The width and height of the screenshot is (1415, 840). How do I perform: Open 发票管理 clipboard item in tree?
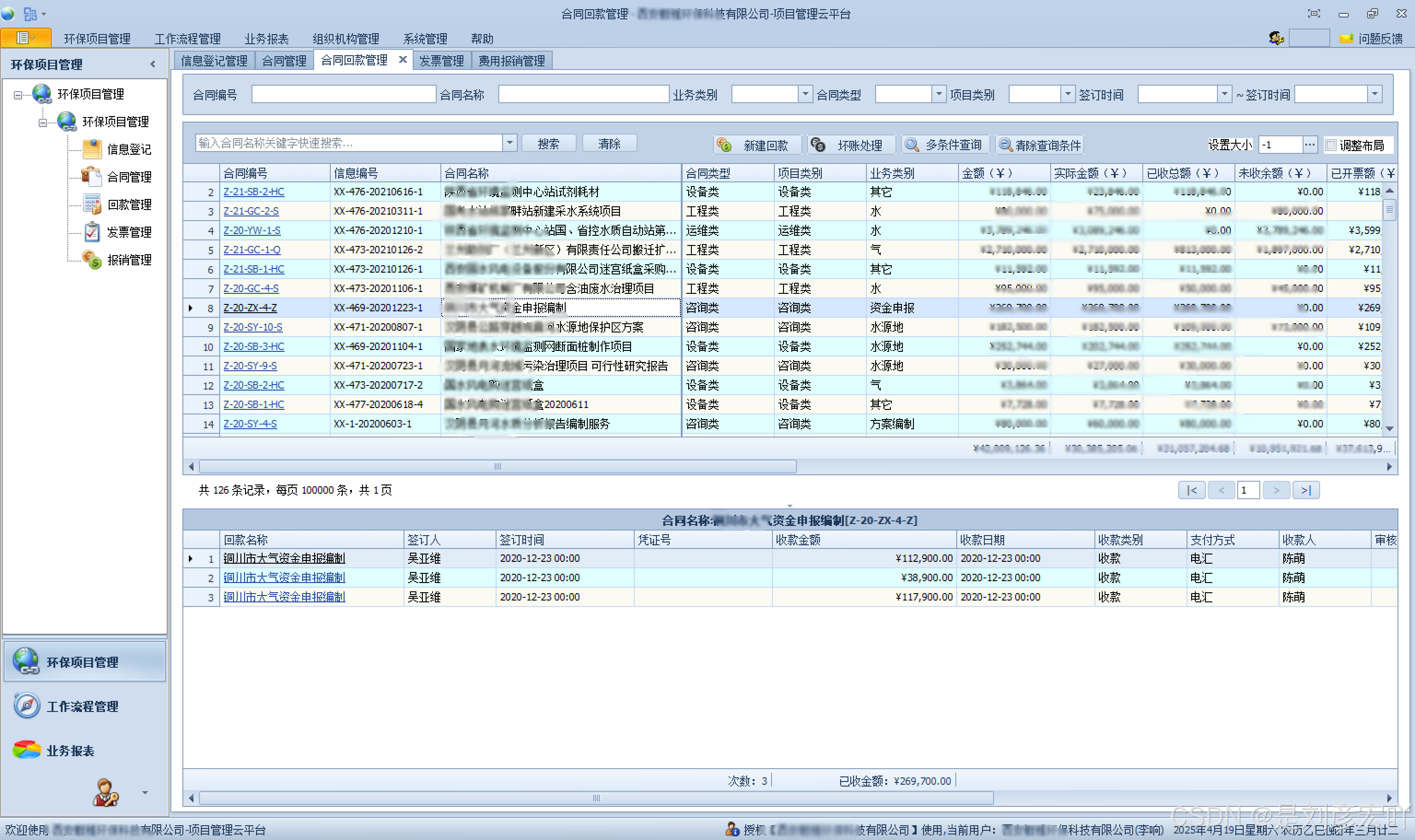(x=129, y=232)
